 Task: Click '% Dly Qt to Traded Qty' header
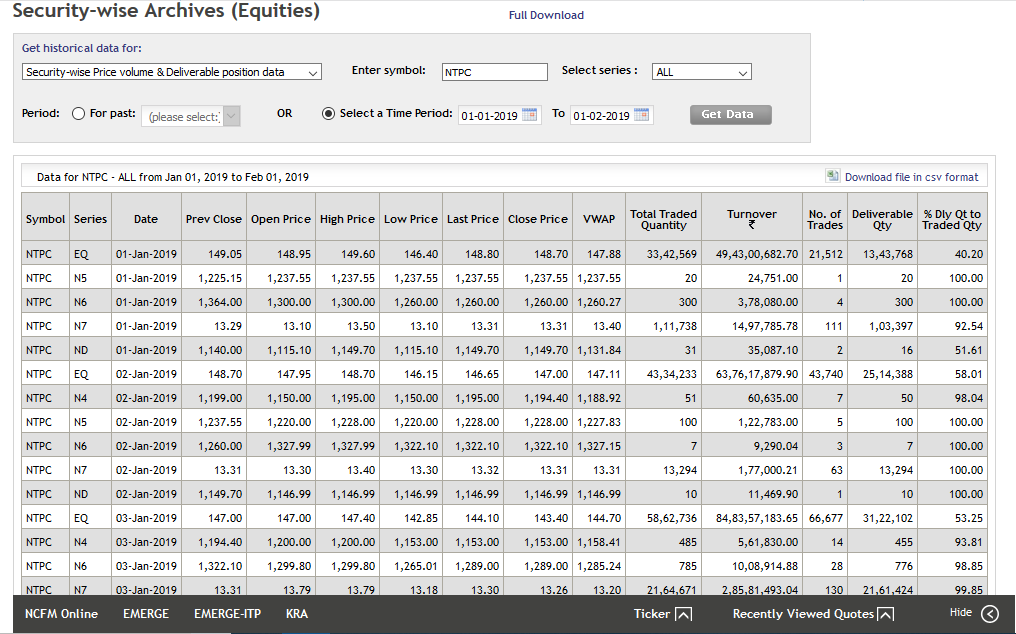click(952, 219)
